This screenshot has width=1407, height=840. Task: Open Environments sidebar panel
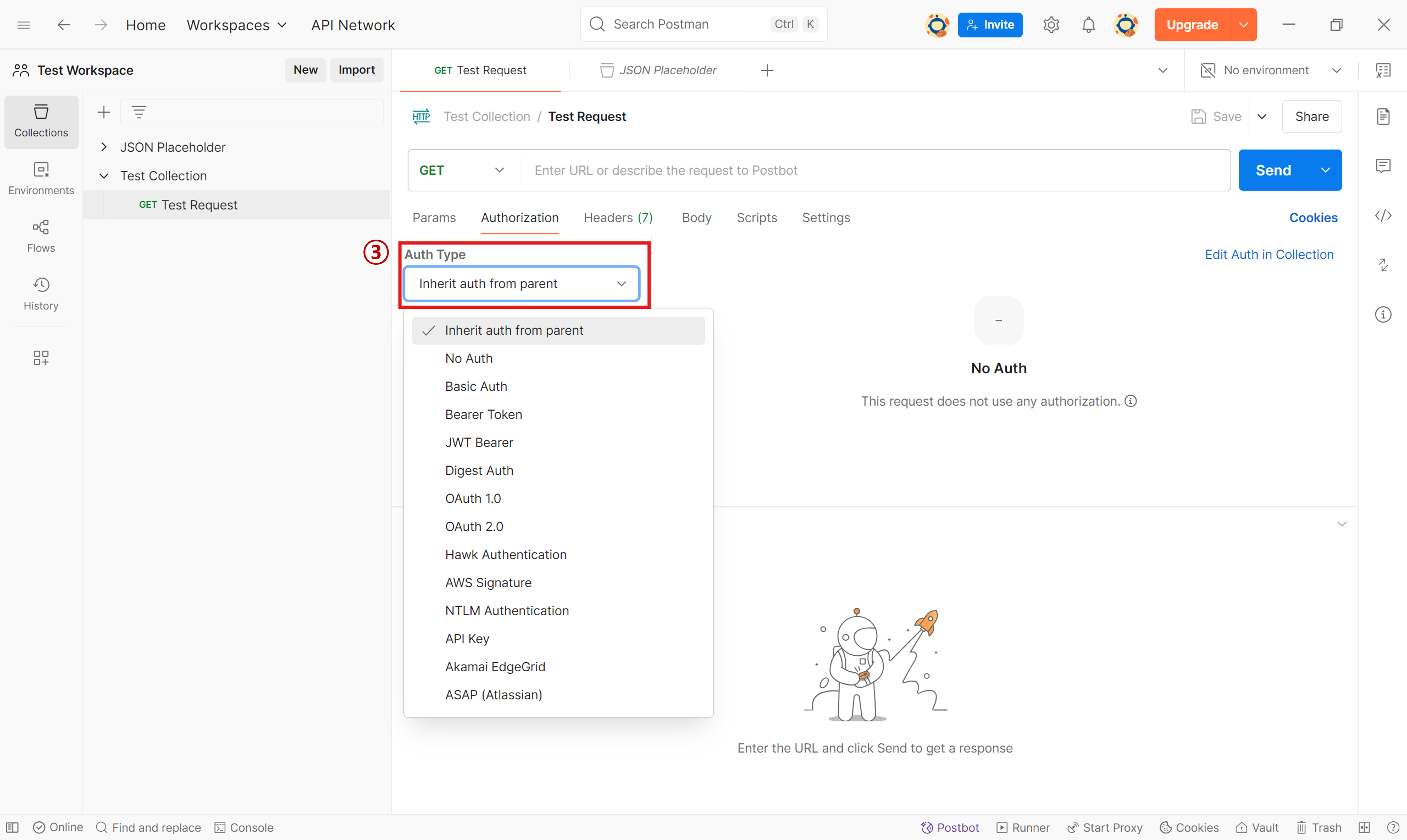coord(41,179)
